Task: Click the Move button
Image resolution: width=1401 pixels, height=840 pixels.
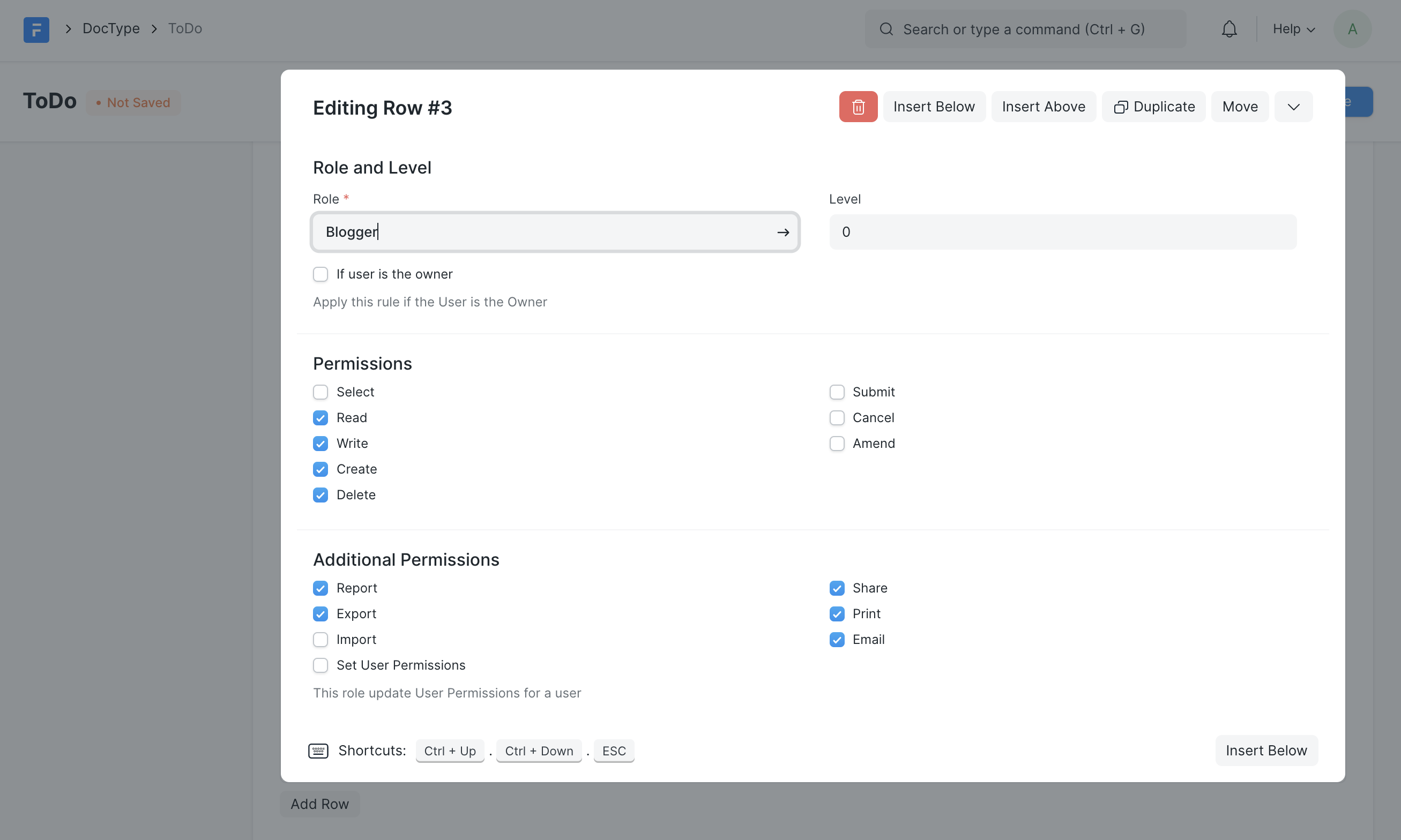Action: pos(1240,107)
